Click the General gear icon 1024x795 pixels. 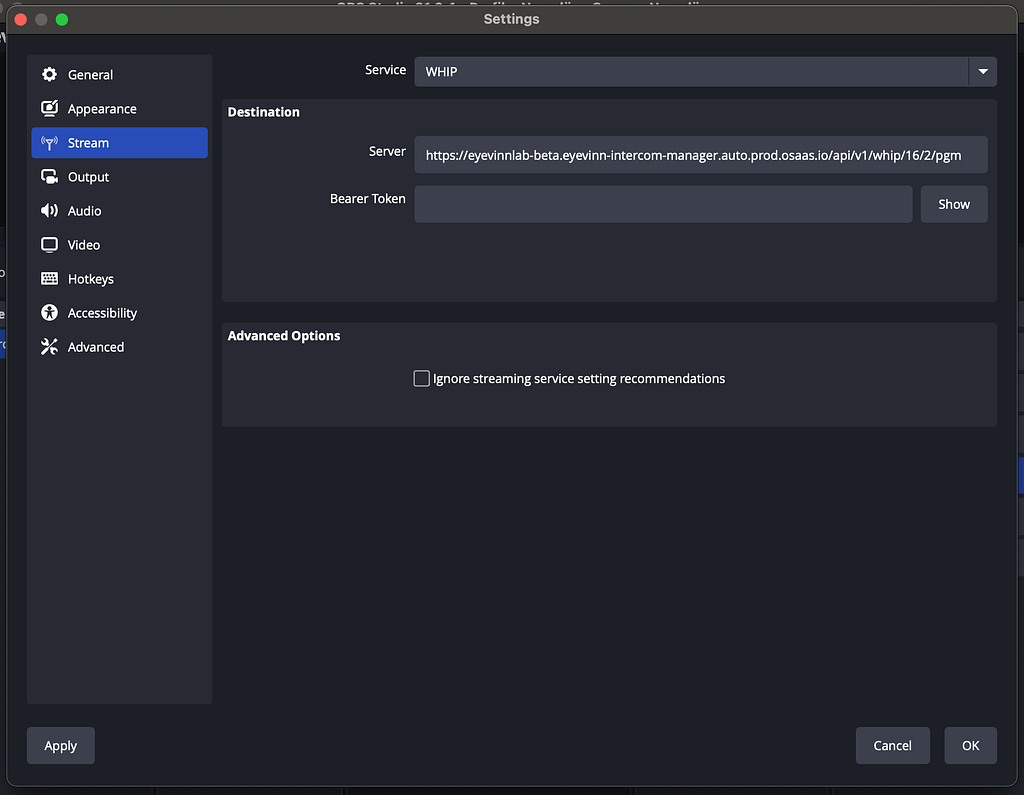pyautogui.click(x=49, y=75)
